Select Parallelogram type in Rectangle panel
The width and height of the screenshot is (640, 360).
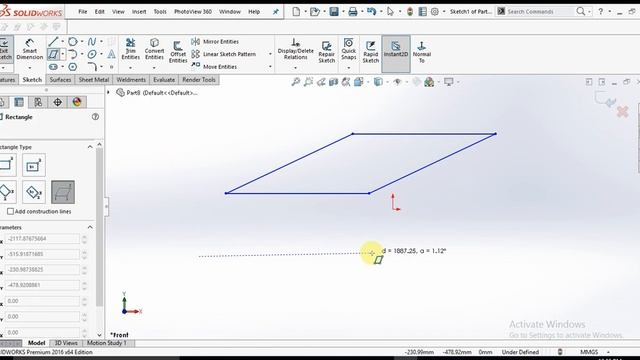tap(63, 192)
